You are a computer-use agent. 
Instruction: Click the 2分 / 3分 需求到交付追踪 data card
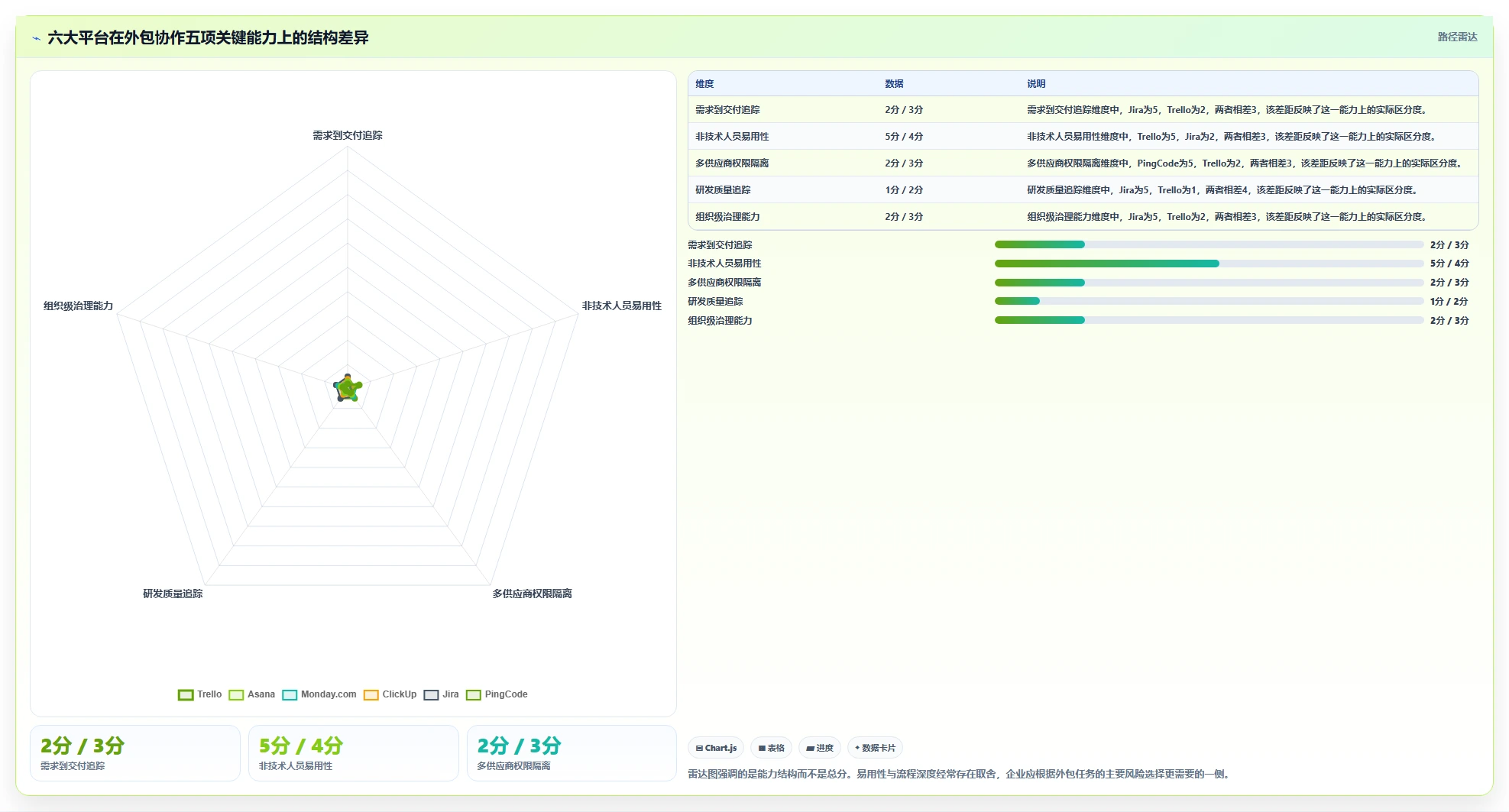click(135, 753)
